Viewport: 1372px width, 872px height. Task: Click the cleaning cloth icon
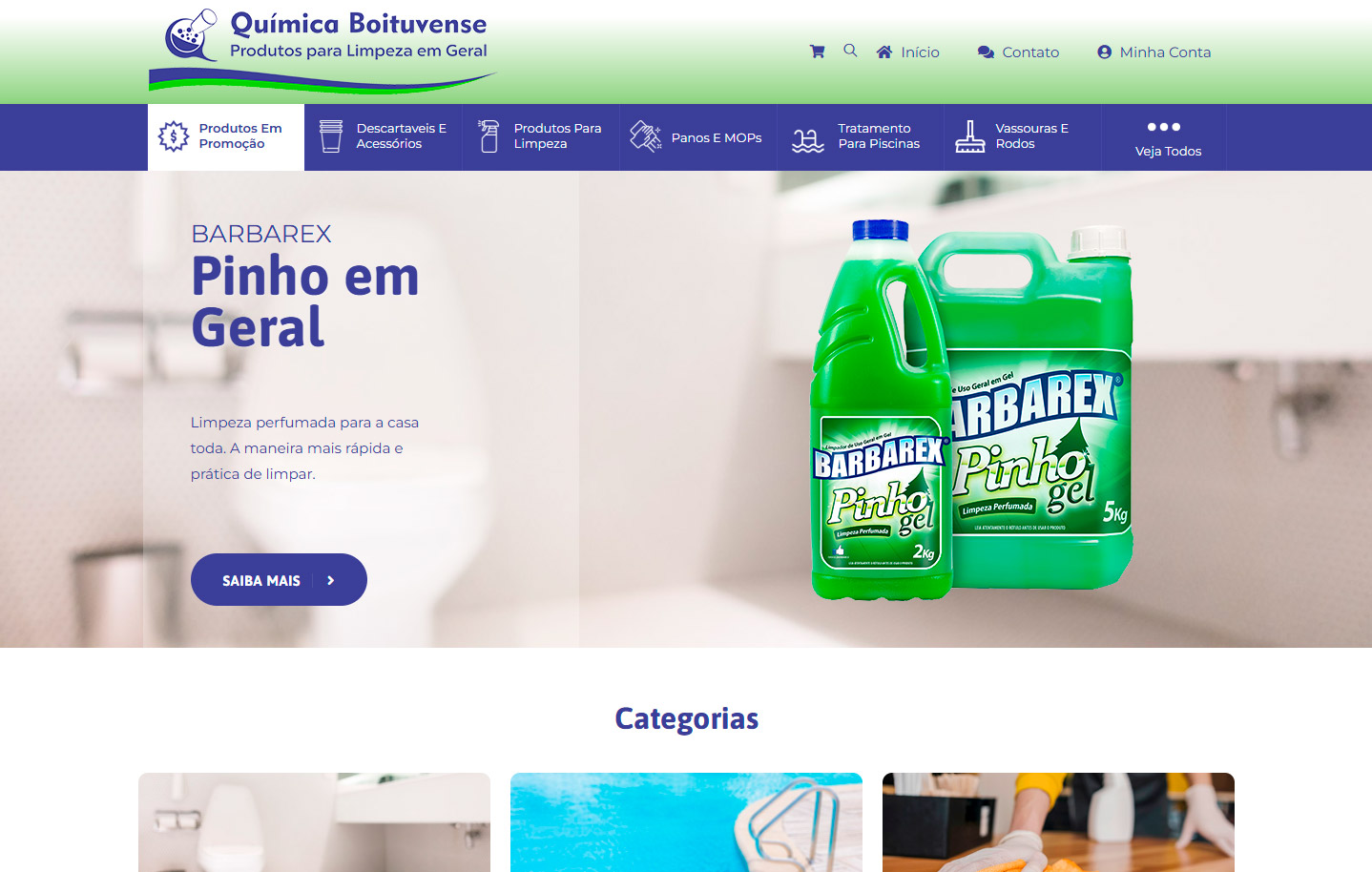[646, 136]
